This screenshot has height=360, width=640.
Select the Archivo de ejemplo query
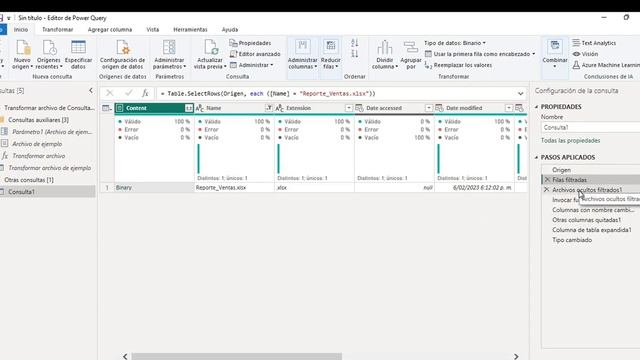tap(37, 144)
